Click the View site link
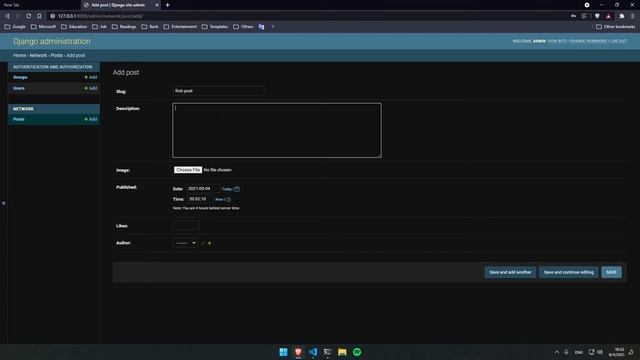The height and width of the screenshot is (360, 640). pyautogui.click(x=557, y=41)
